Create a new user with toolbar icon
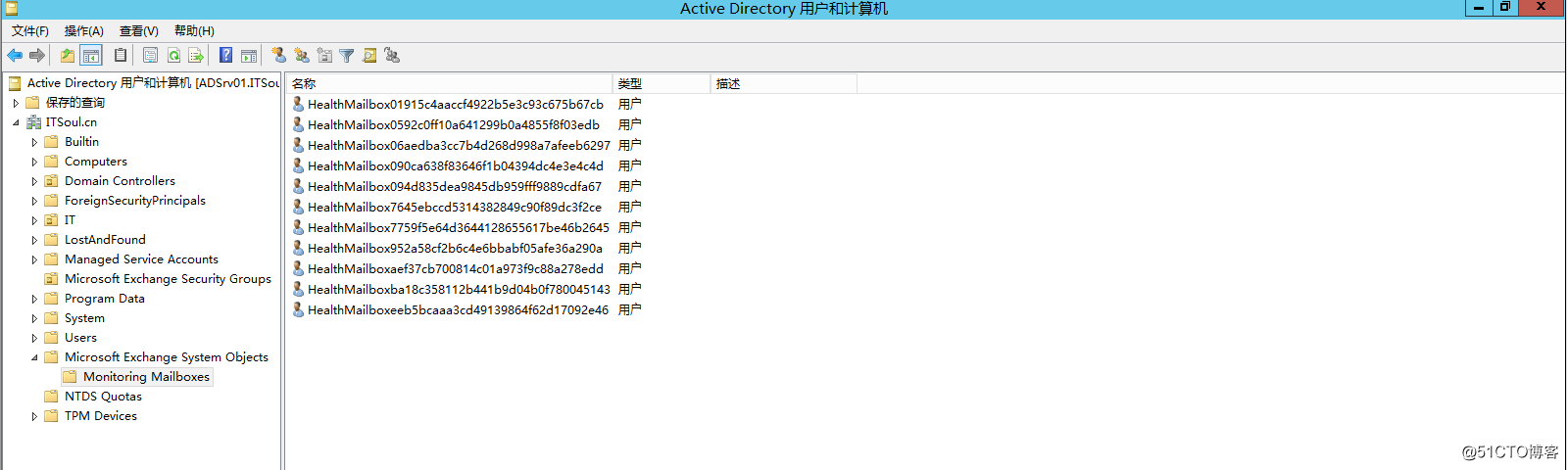1568x470 pixels. [x=279, y=56]
